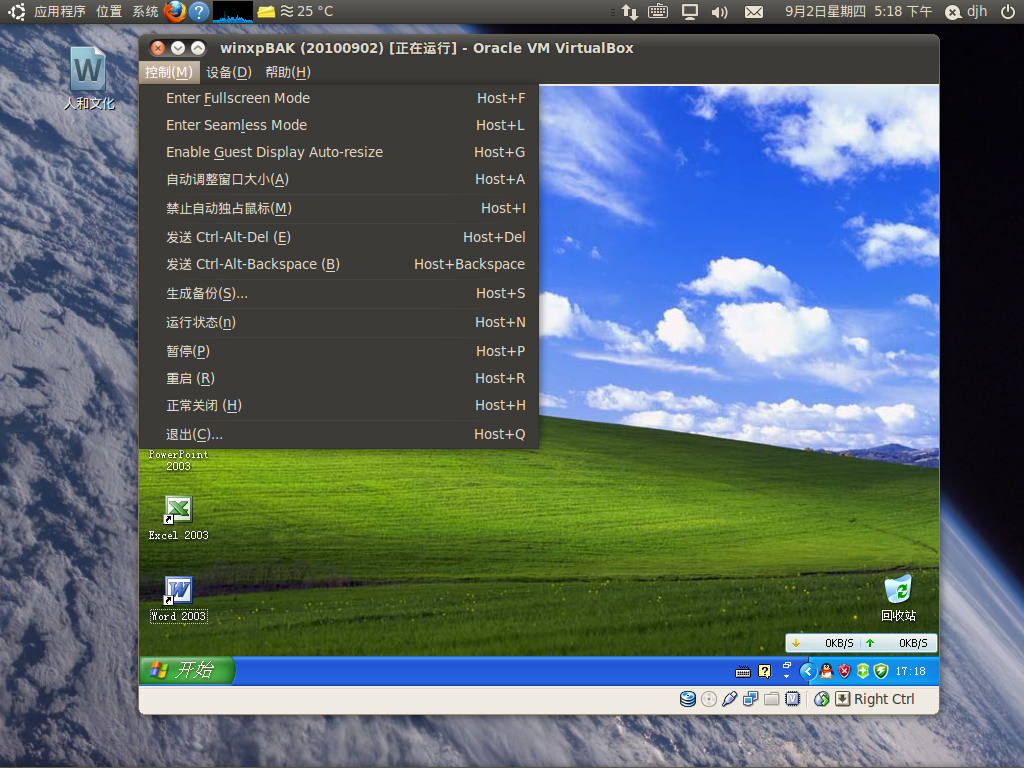The image size is (1024, 768).
Task: Click the green lightning shield tray icon
Action: click(x=881, y=671)
